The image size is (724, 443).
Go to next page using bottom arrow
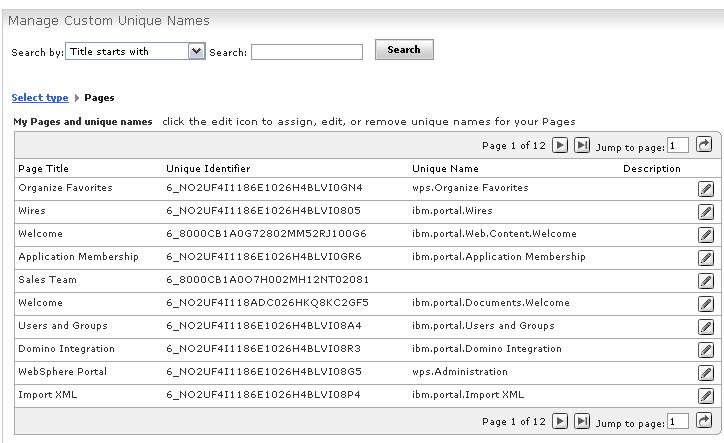(560, 421)
